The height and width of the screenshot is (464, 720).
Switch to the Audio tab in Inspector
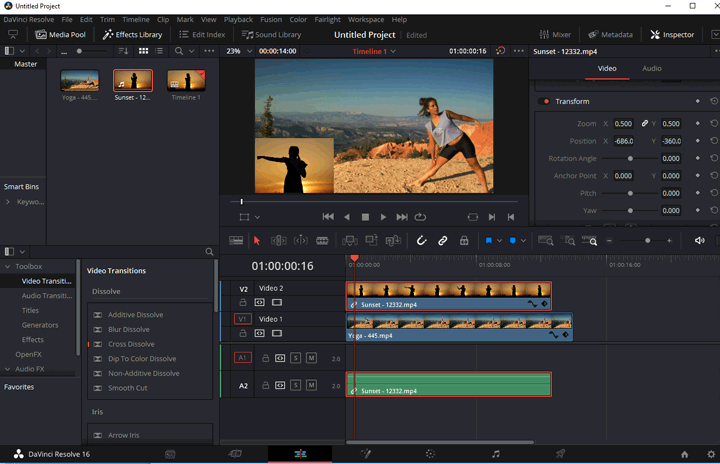[x=651, y=69]
